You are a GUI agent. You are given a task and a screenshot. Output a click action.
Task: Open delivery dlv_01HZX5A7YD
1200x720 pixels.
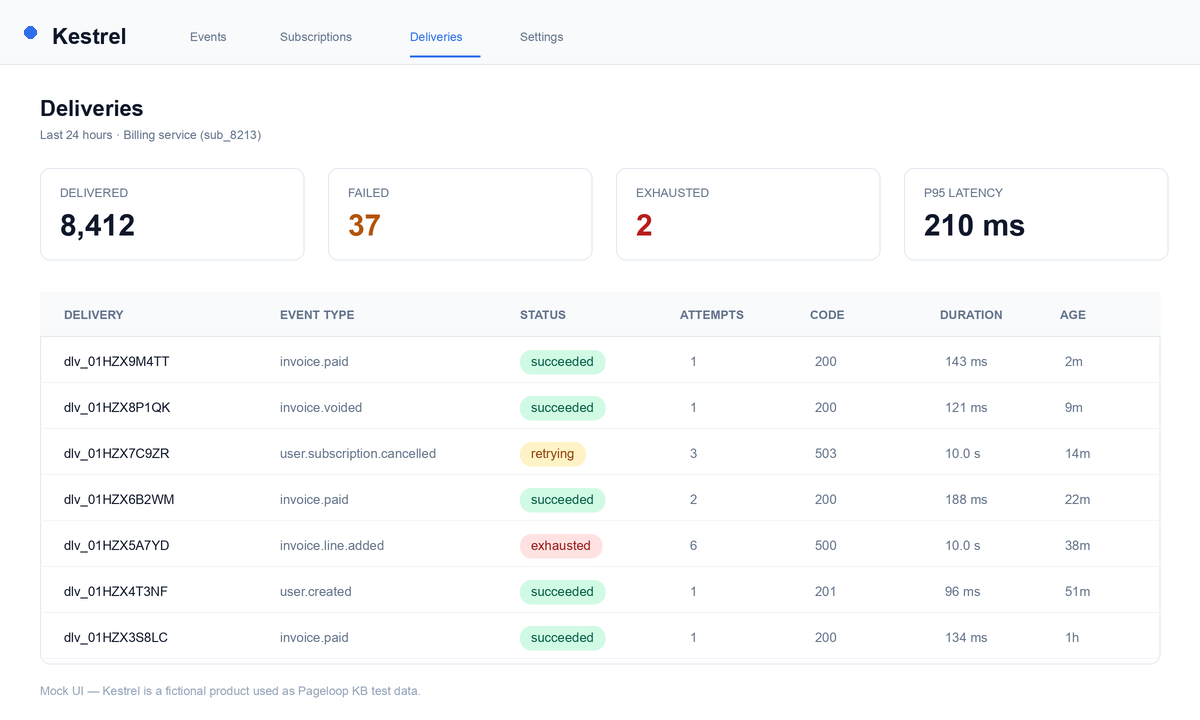tap(117, 545)
